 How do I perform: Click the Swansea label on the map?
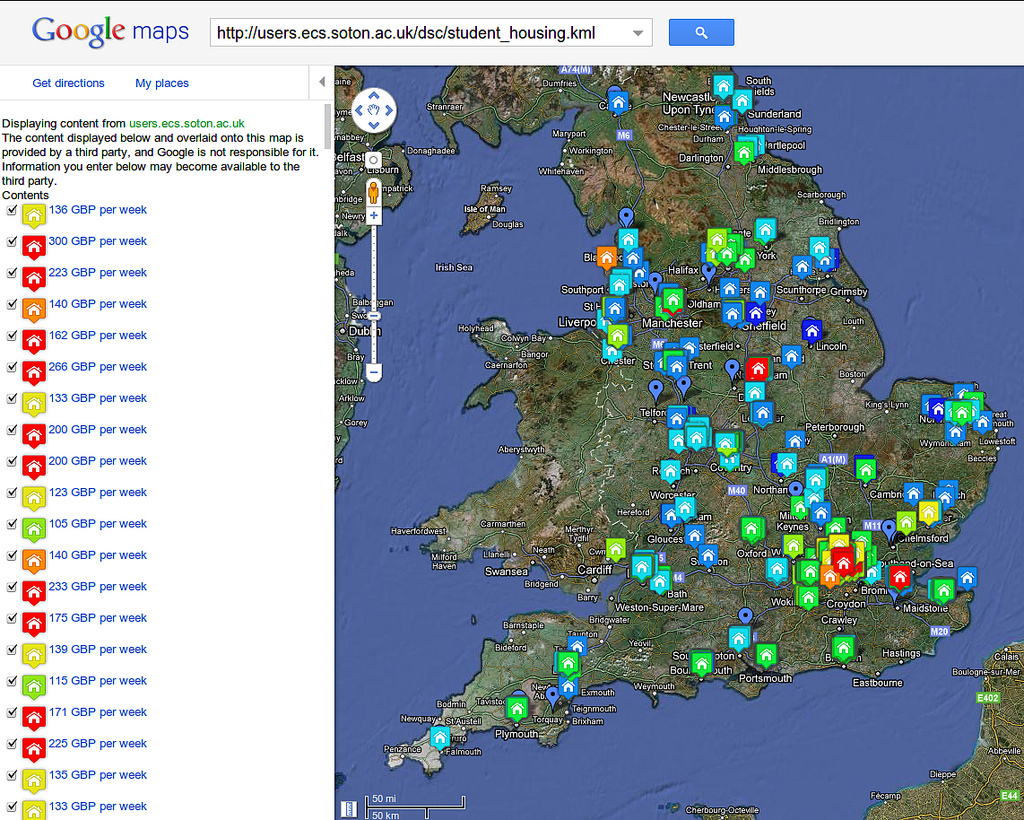pos(506,571)
